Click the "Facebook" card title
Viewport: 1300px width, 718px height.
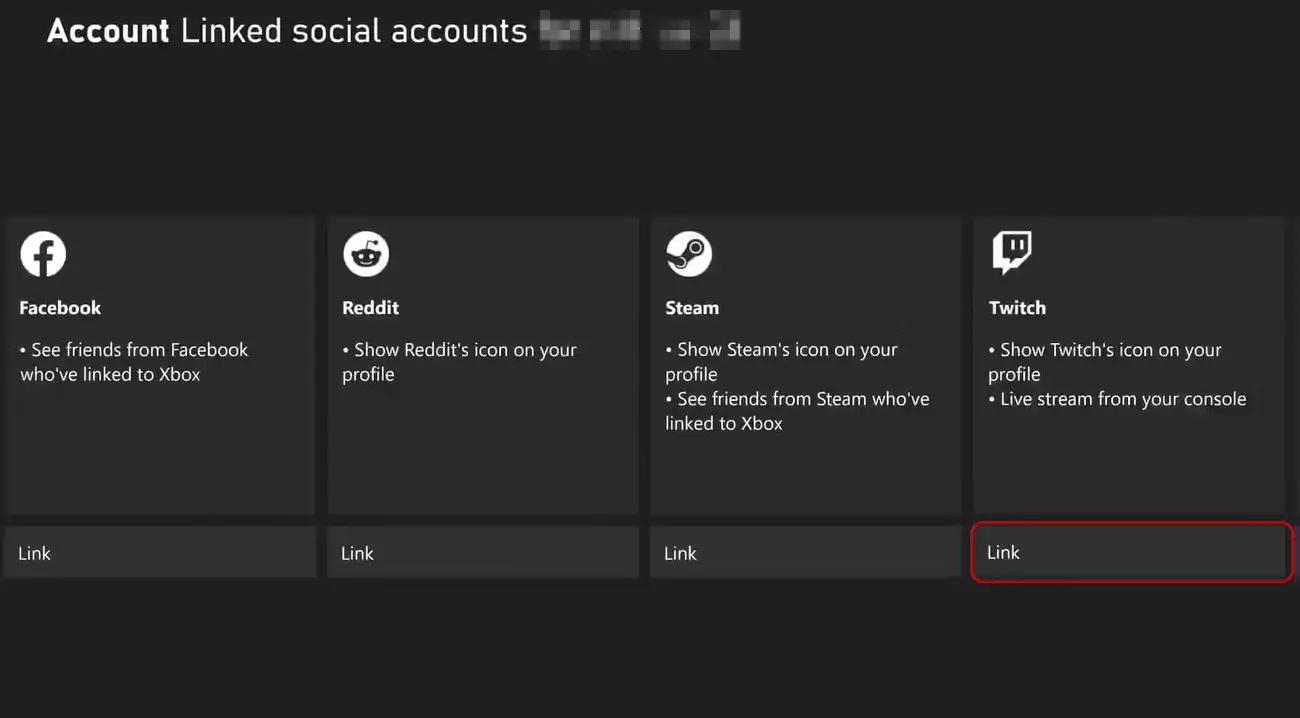pyautogui.click(x=60, y=308)
